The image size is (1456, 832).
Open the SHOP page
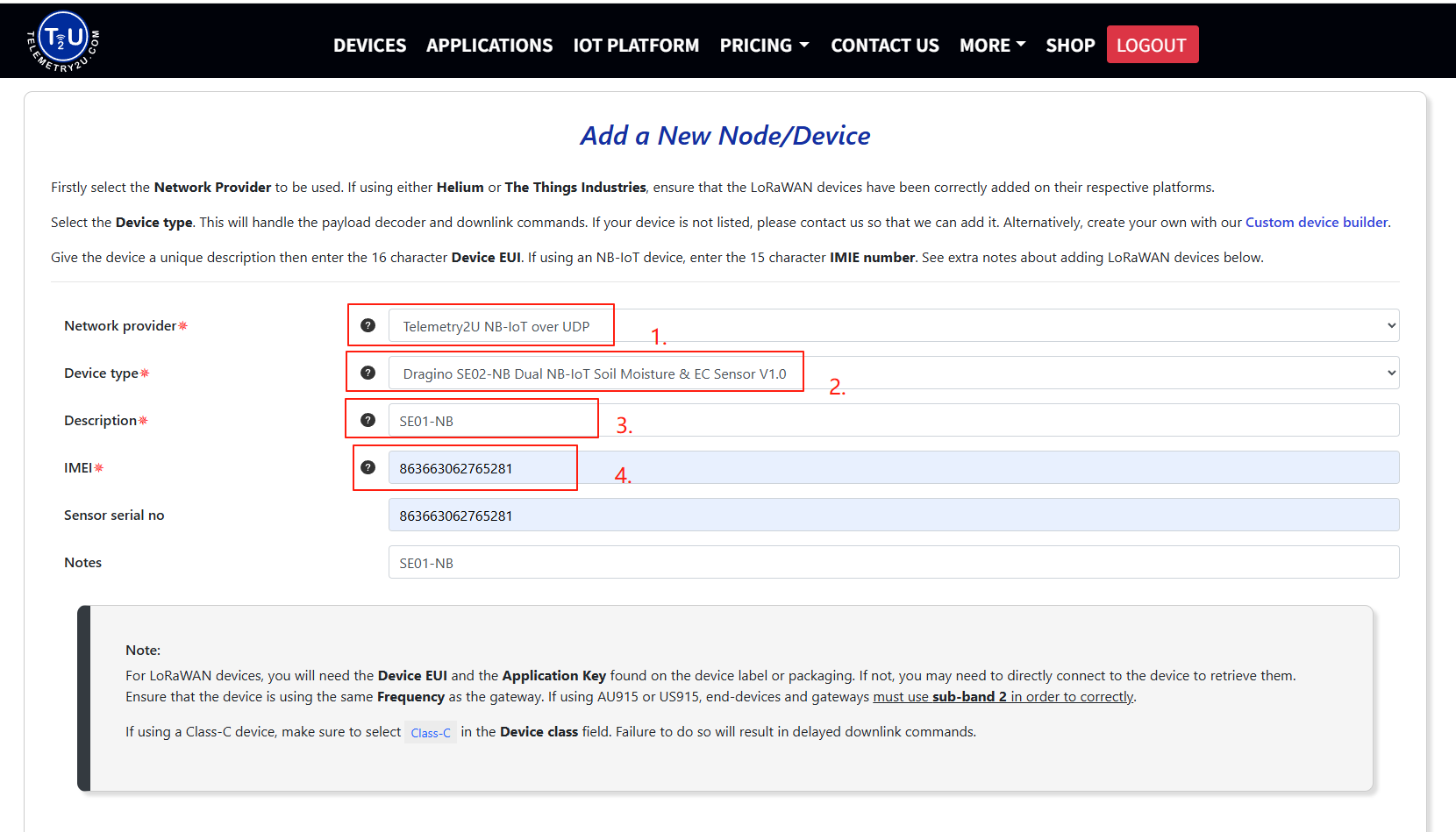pos(1070,45)
